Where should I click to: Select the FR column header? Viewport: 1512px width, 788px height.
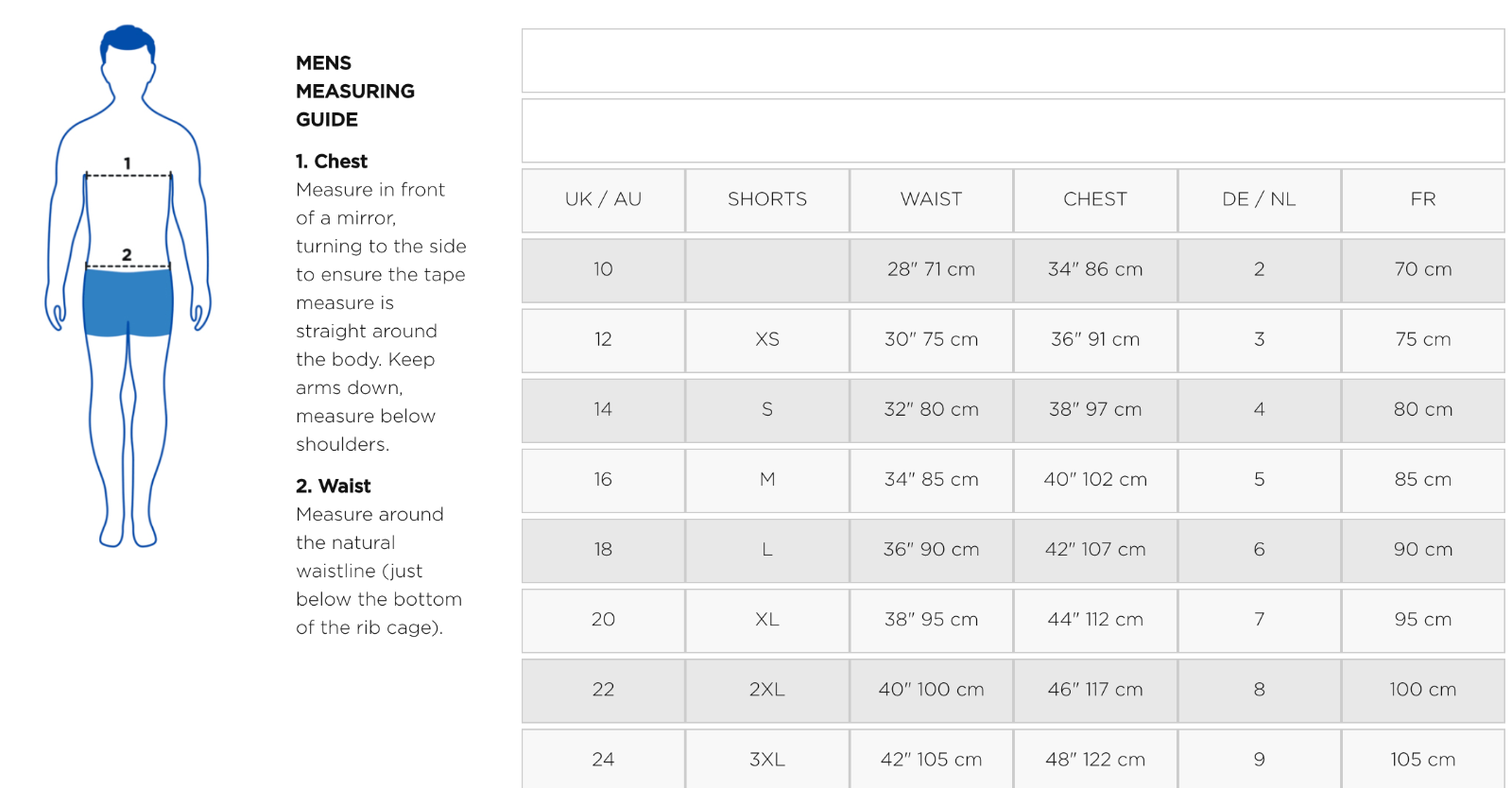(x=1422, y=199)
